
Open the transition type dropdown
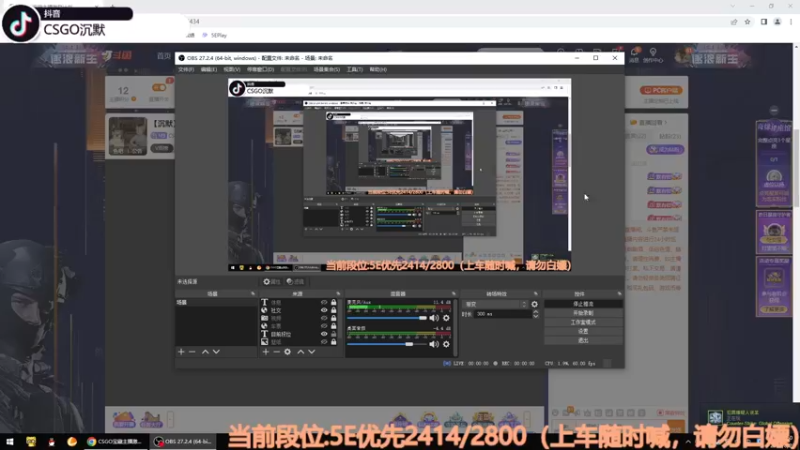(495, 304)
